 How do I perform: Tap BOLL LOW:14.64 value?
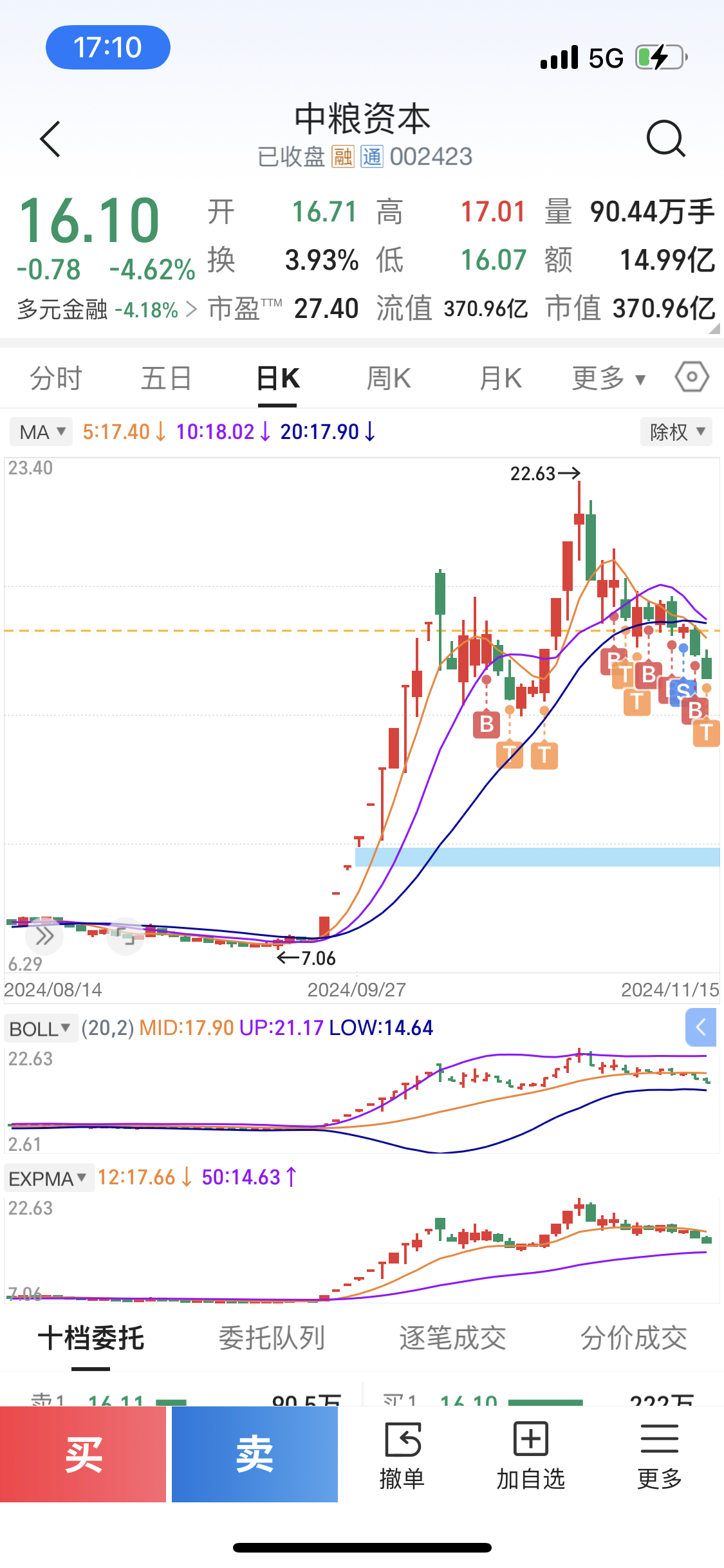[381, 1028]
